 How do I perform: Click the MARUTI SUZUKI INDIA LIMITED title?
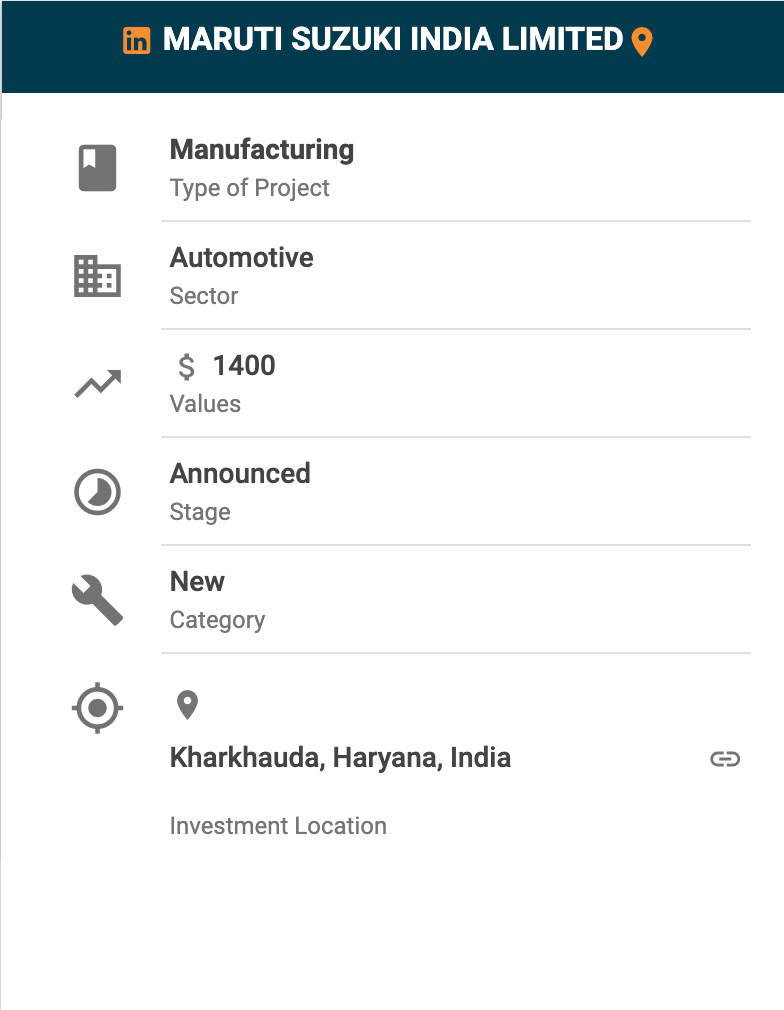pyautogui.click(x=393, y=40)
